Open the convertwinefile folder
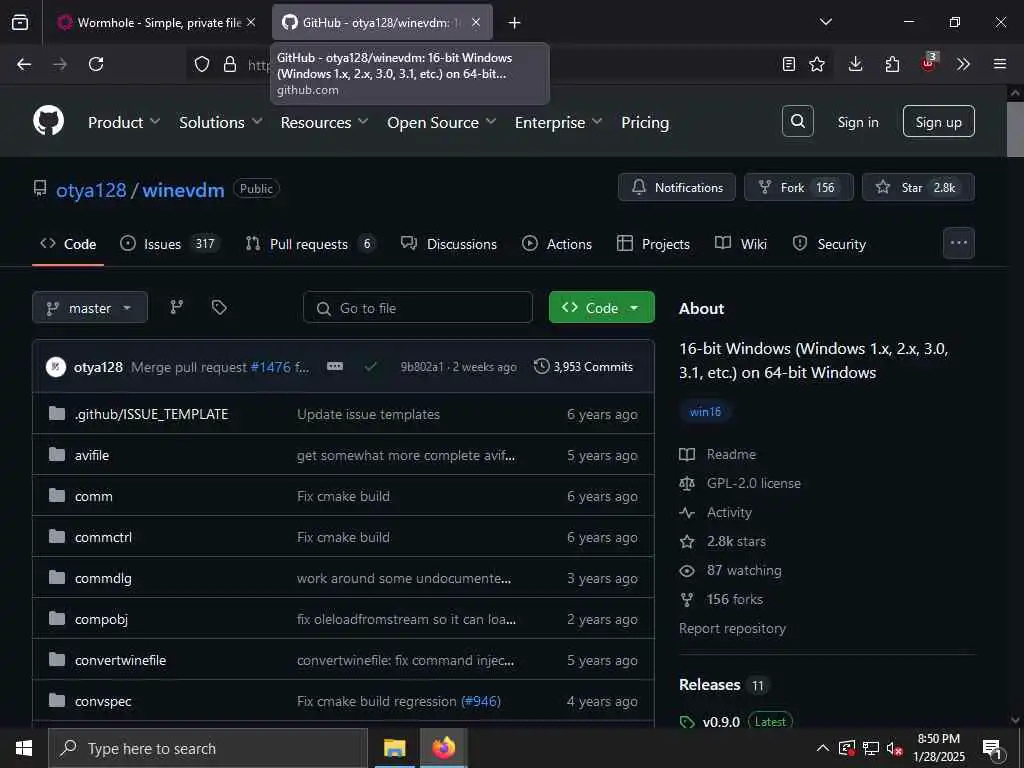 120,660
